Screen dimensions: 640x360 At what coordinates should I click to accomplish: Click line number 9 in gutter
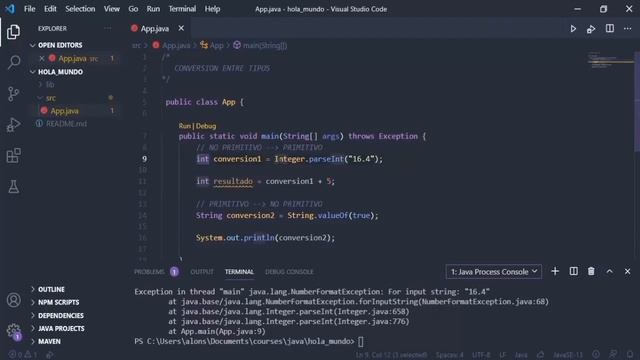[144, 159]
